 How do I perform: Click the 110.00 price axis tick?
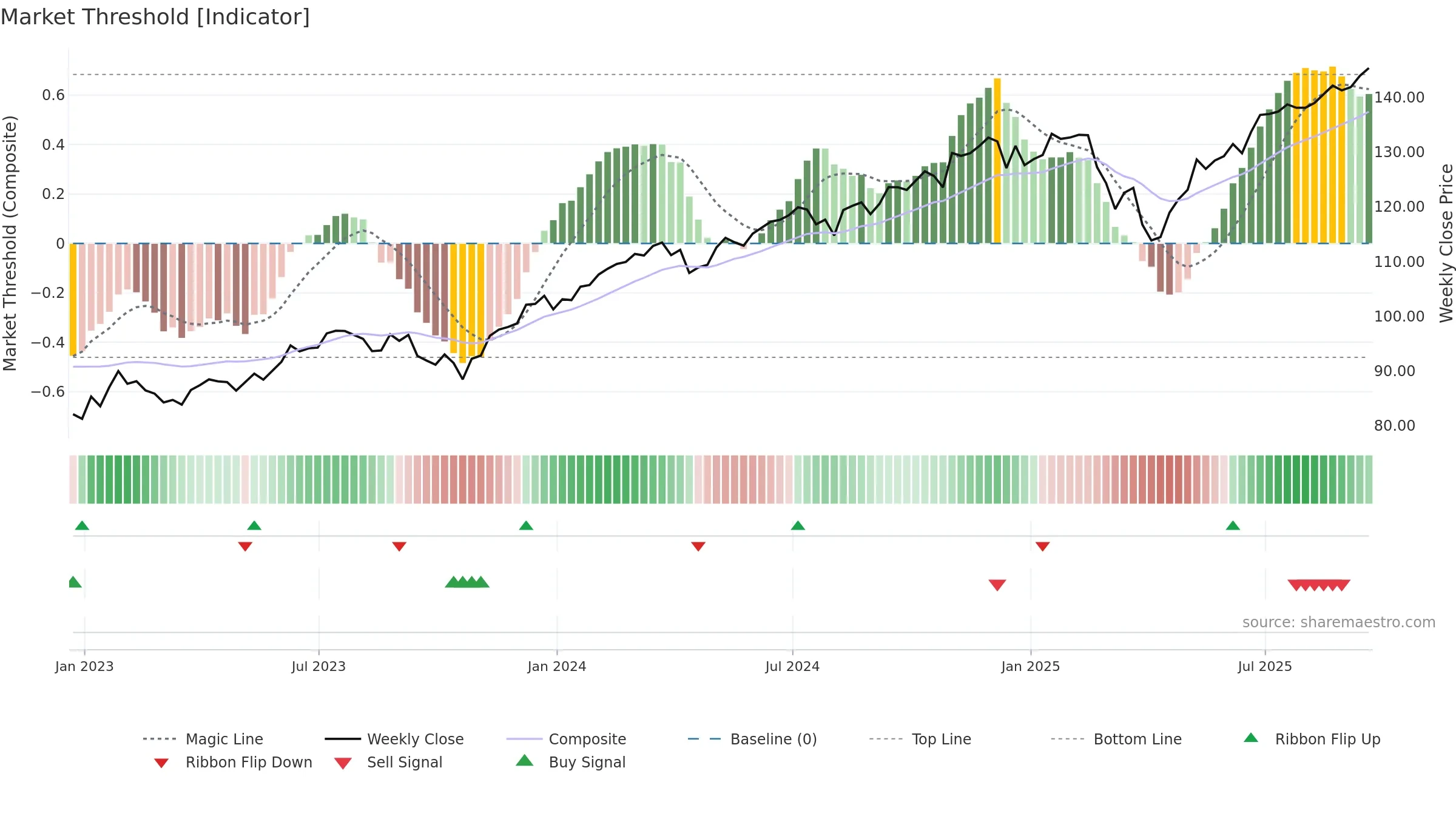[1399, 261]
